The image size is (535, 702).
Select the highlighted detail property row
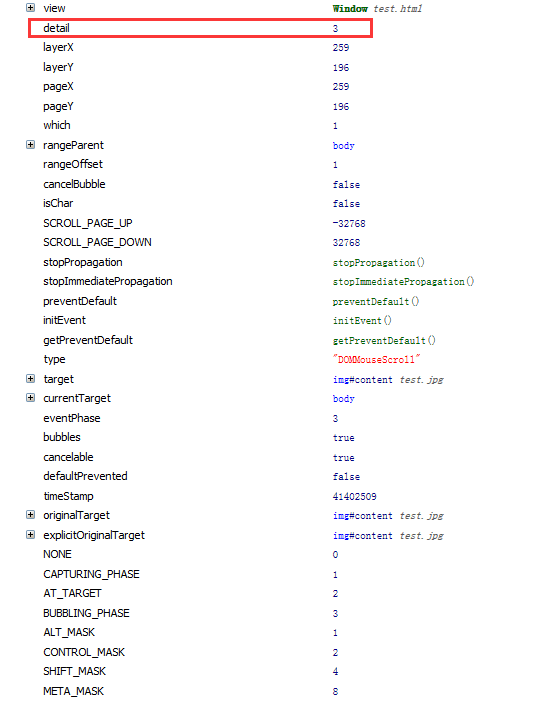pyautogui.click(x=200, y=28)
